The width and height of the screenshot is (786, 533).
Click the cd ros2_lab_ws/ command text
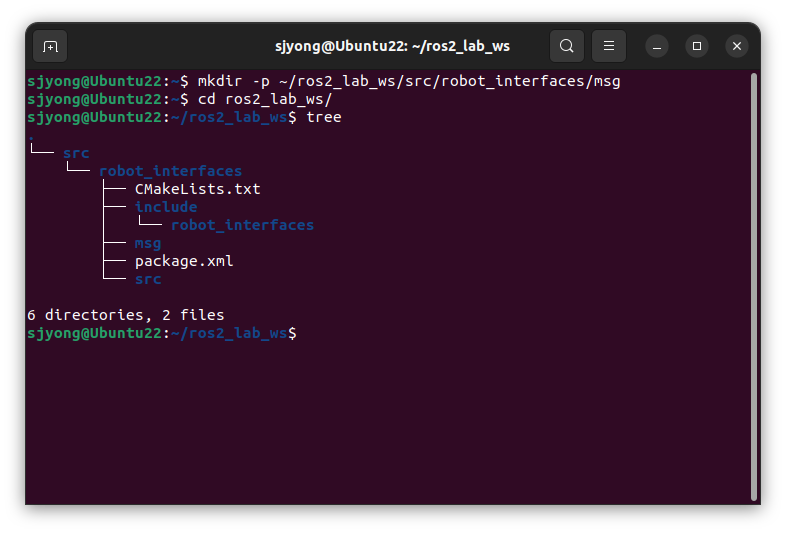(x=265, y=99)
